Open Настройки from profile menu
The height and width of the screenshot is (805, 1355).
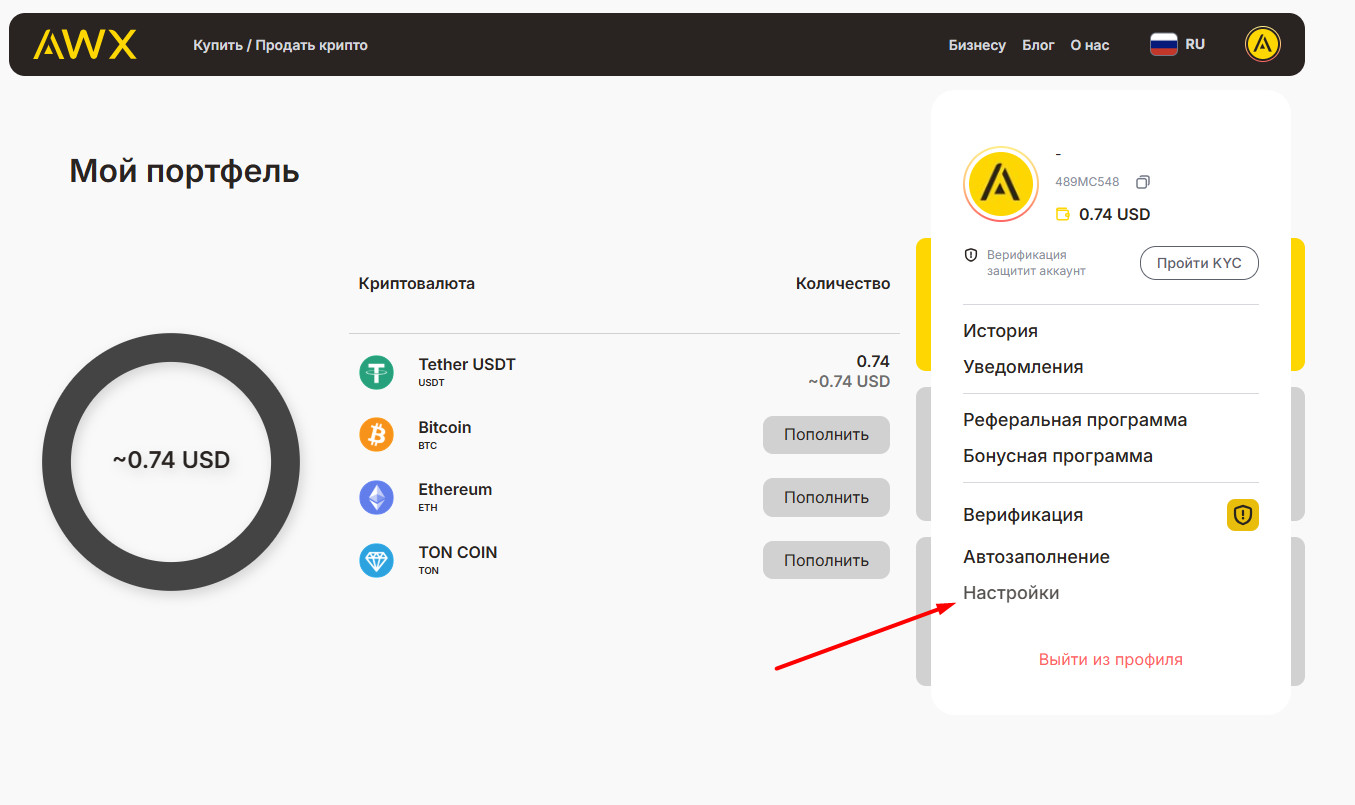[x=1011, y=593]
